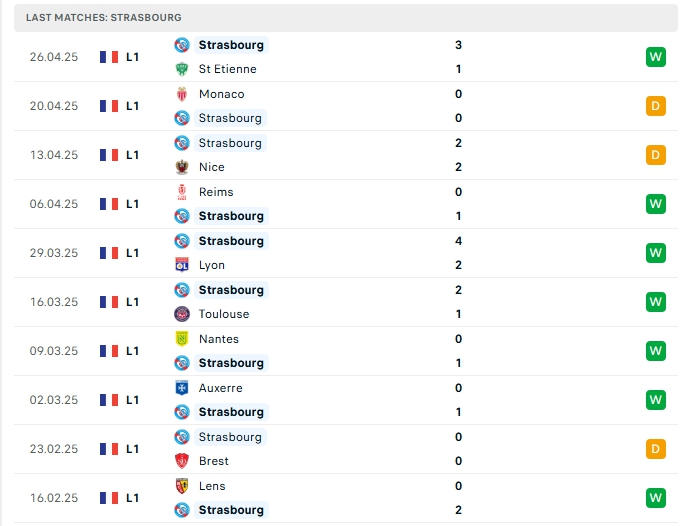Click the St Etienne club crest icon
This screenshot has width=687, height=526.
(x=182, y=69)
